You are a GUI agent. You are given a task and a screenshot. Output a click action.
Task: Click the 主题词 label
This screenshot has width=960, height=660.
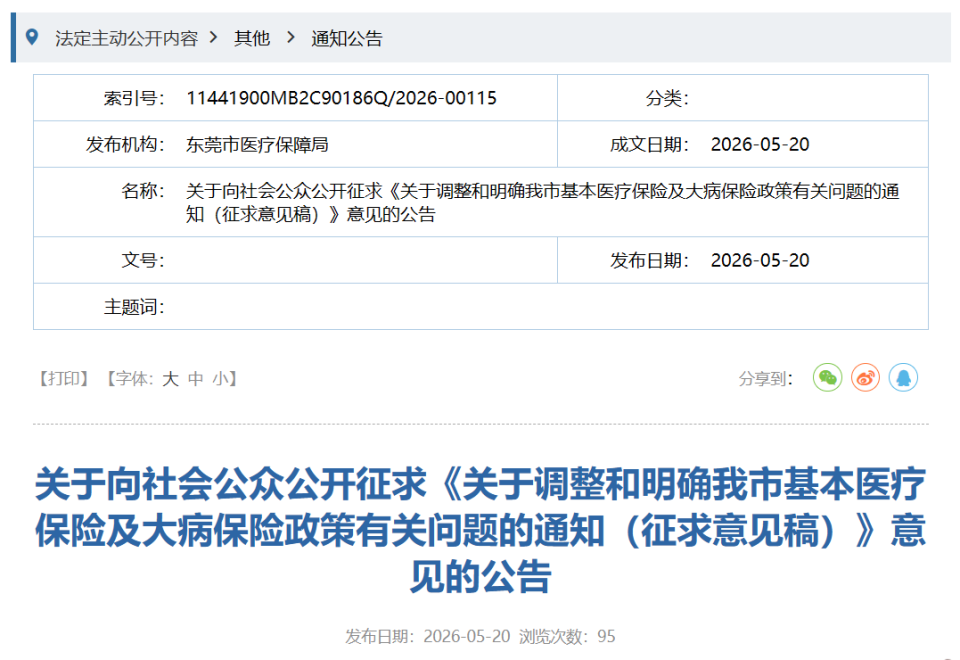(x=134, y=307)
